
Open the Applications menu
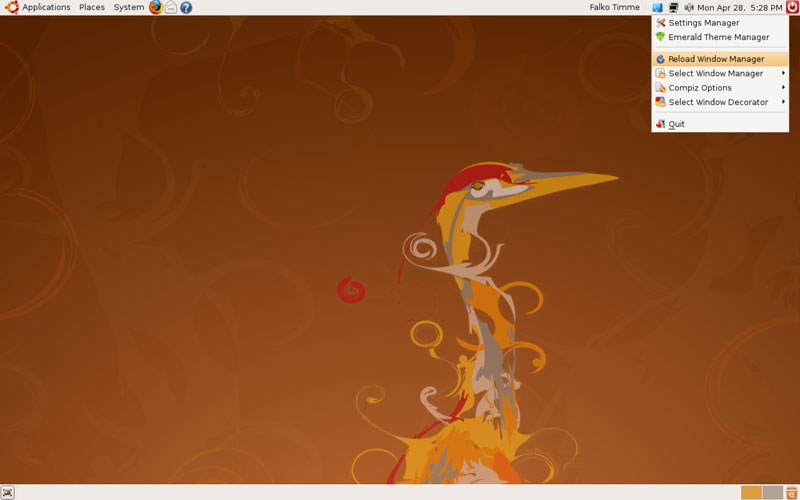(46, 7)
